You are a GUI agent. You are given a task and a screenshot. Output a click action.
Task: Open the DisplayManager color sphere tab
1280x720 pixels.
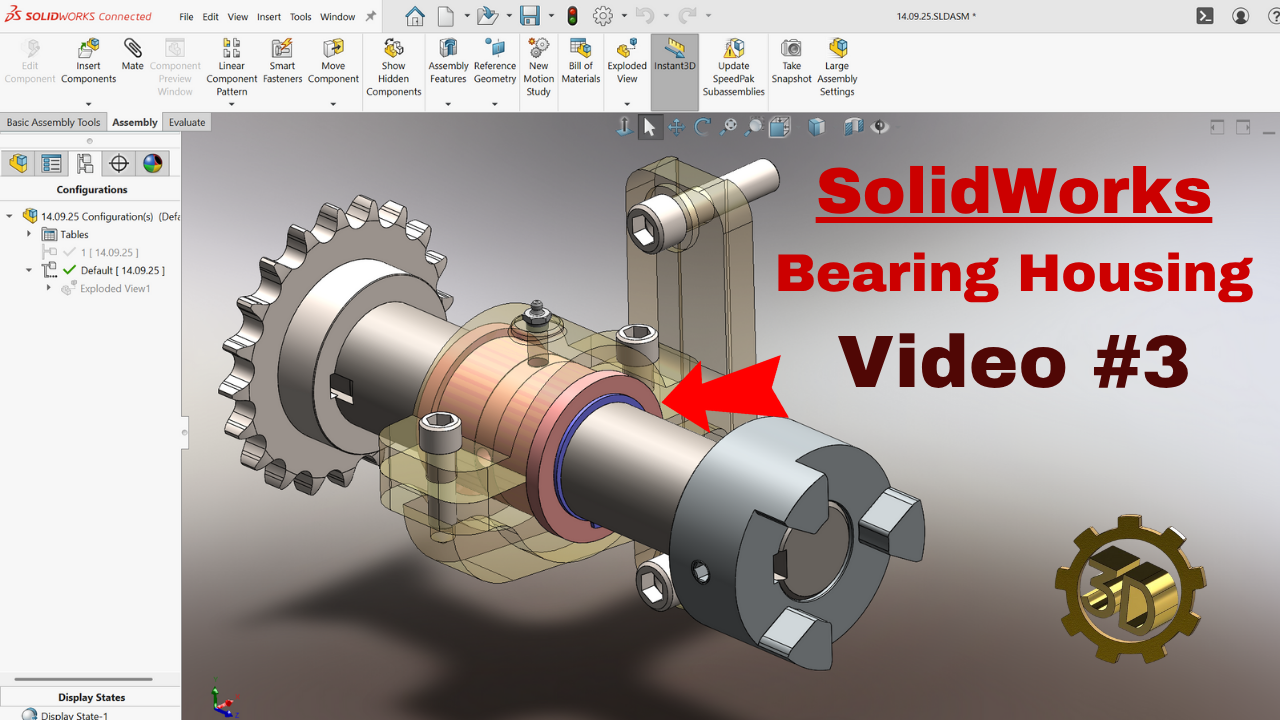click(x=152, y=164)
